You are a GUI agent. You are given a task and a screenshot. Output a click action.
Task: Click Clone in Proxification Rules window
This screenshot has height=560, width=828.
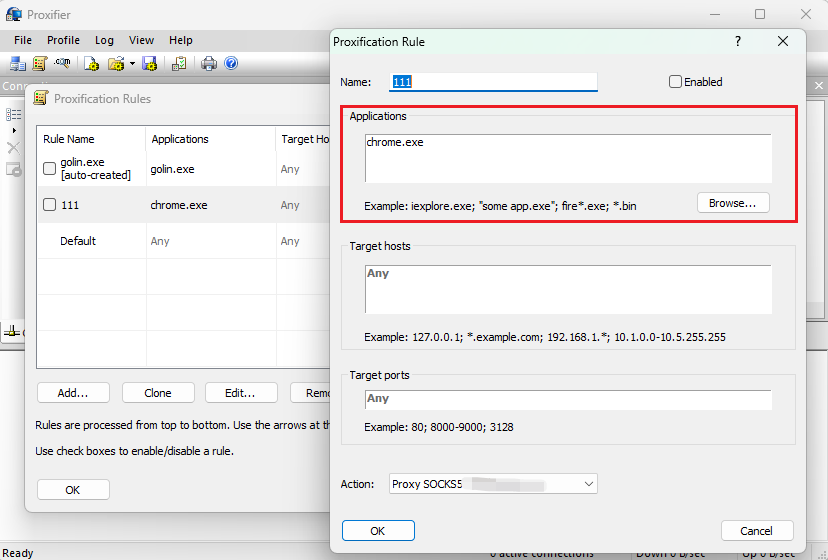(x=158, y=393)
